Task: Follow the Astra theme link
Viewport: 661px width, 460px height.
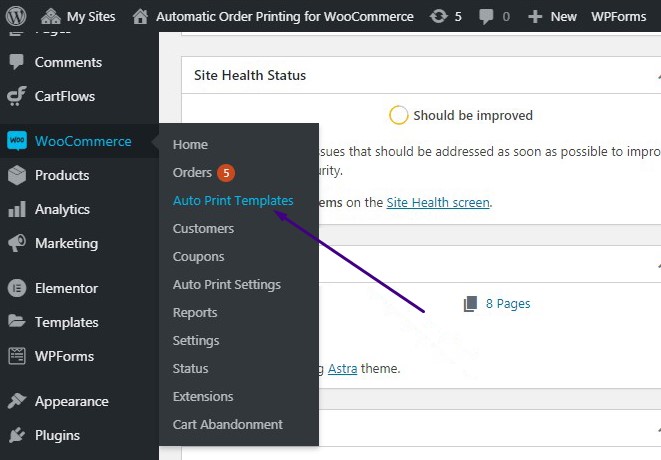Action: [x=343, y=368]
